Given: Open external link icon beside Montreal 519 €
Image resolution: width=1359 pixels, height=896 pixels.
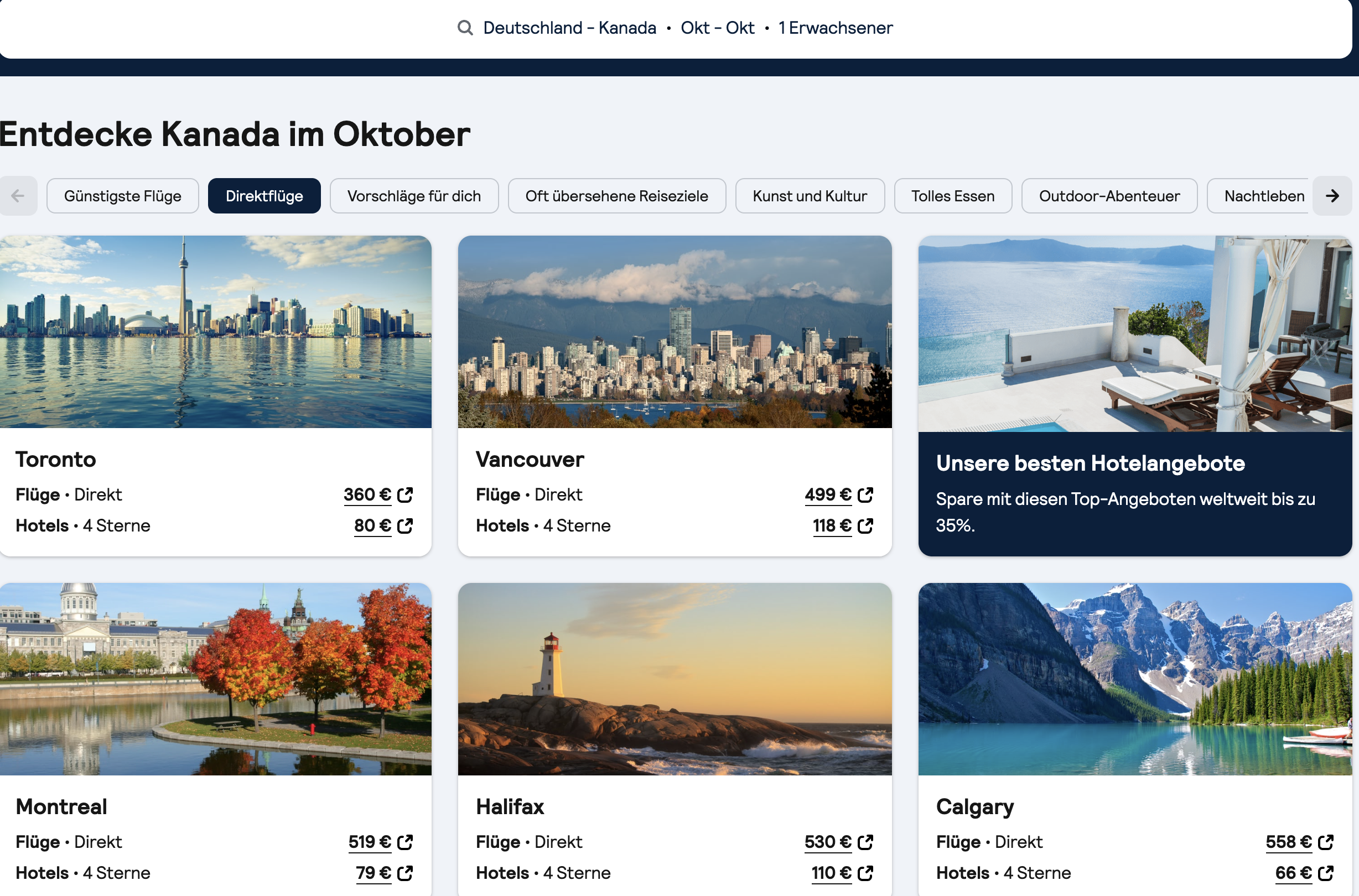Looking at the screenshot, I should point(405,842).
